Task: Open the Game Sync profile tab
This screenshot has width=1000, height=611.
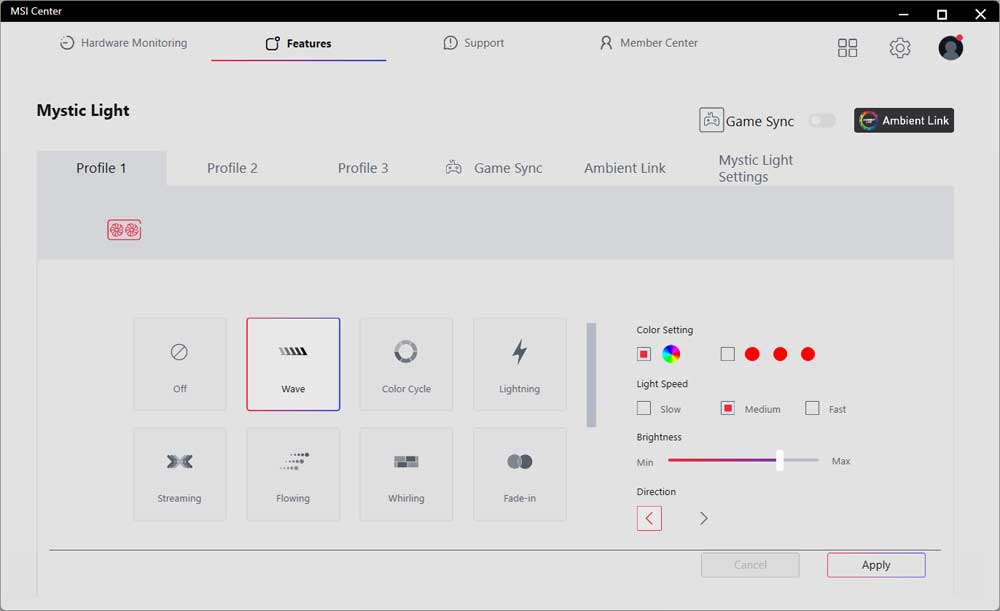Action: click(x=494, y=168)
